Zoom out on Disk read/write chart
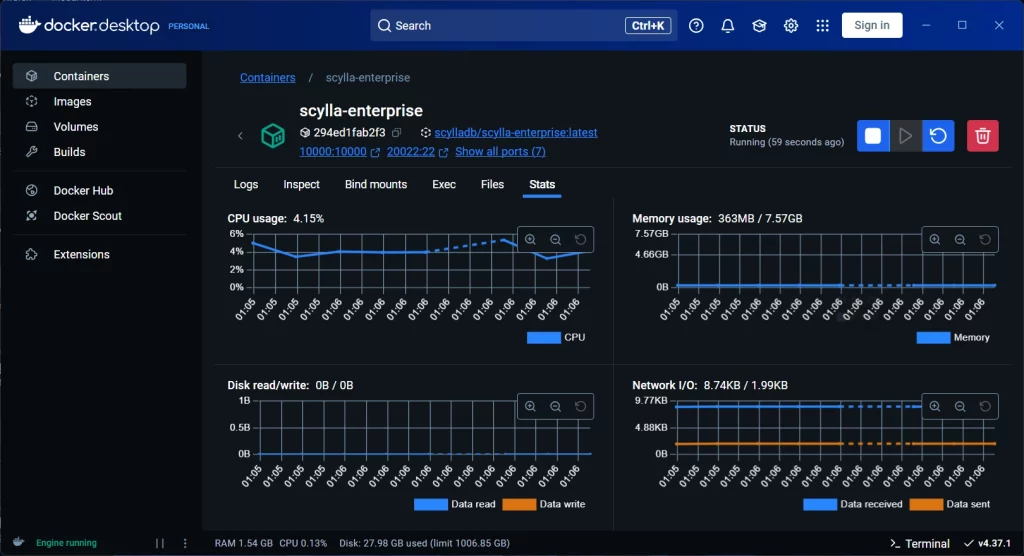Image resolution: width=1024 pixels, height=556 pixels. coord(555,406)
